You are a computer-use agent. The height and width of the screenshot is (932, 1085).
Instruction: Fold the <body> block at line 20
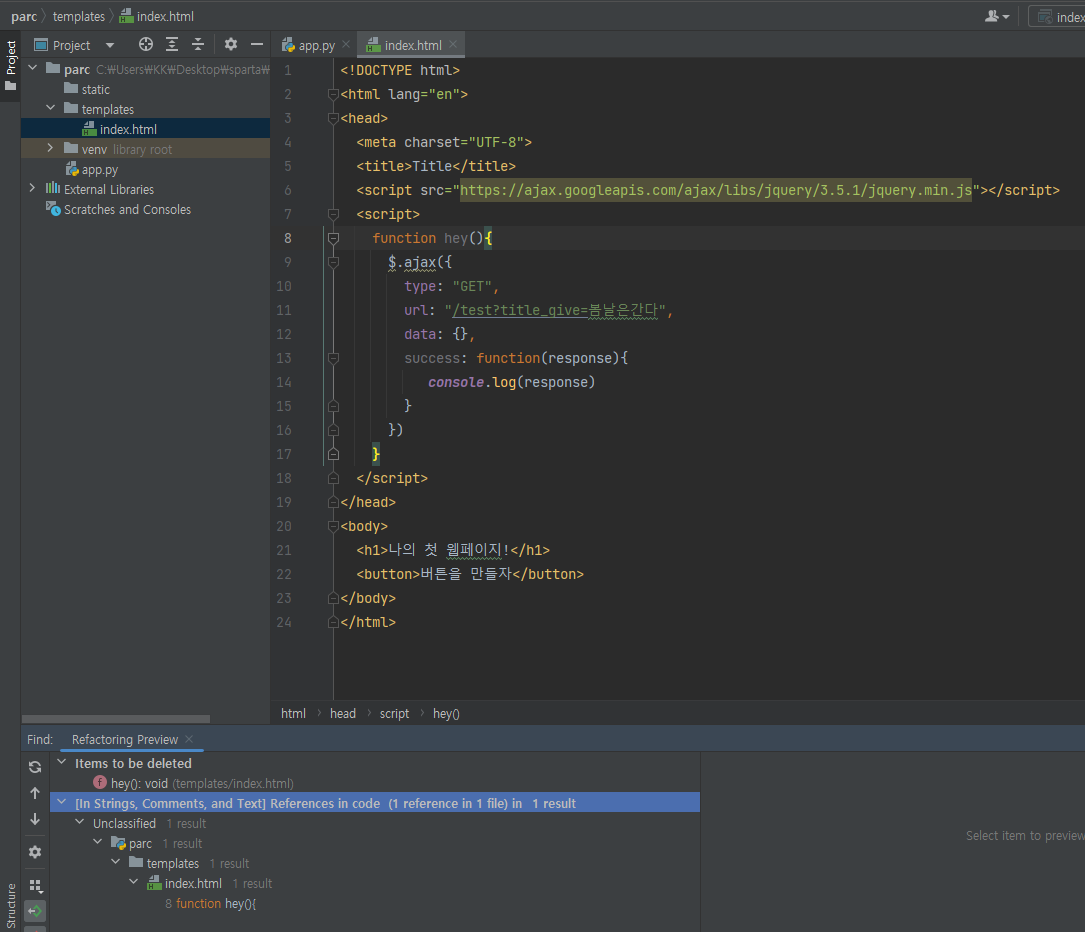[333, 527]
